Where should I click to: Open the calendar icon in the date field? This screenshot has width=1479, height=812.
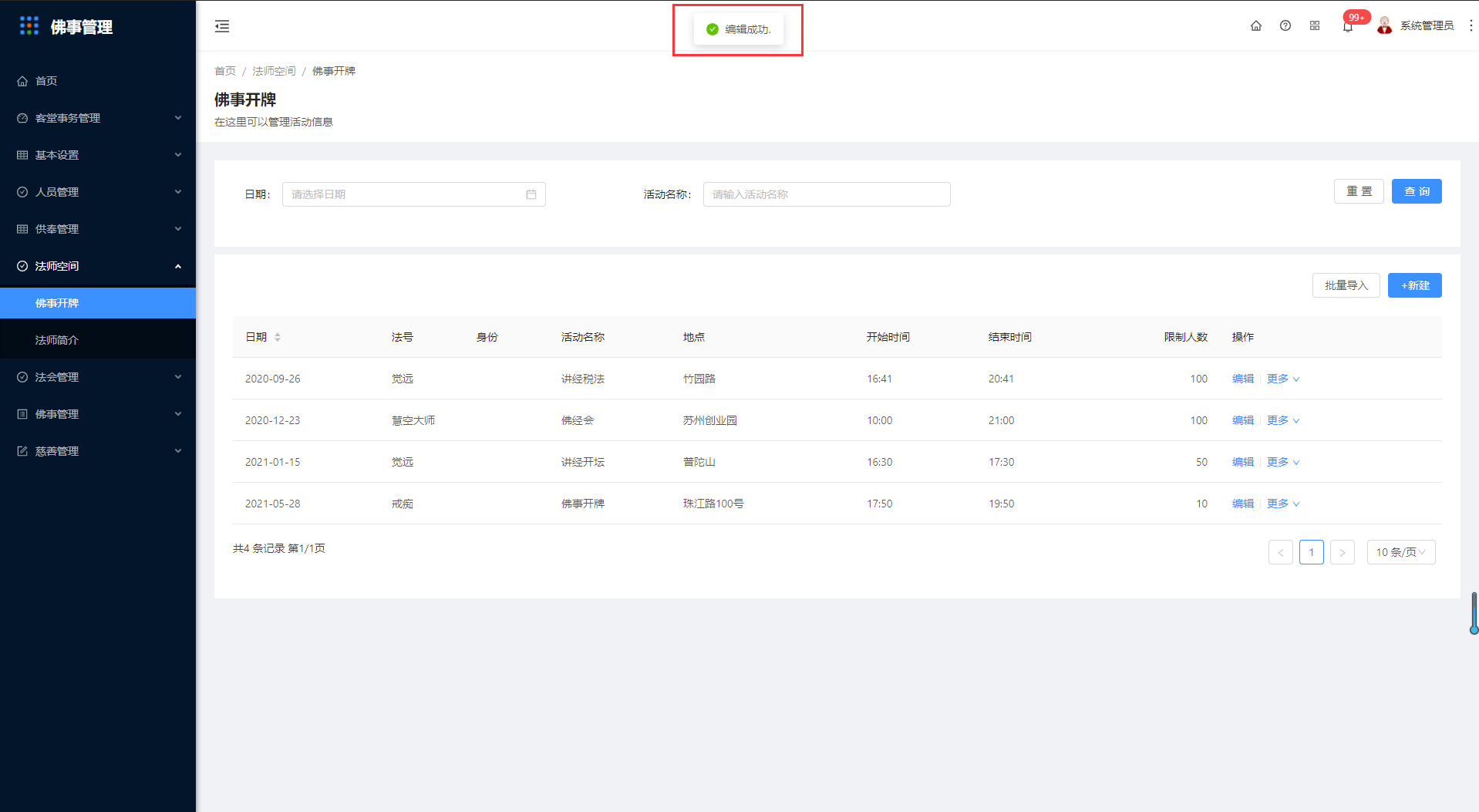click(531, 194)
